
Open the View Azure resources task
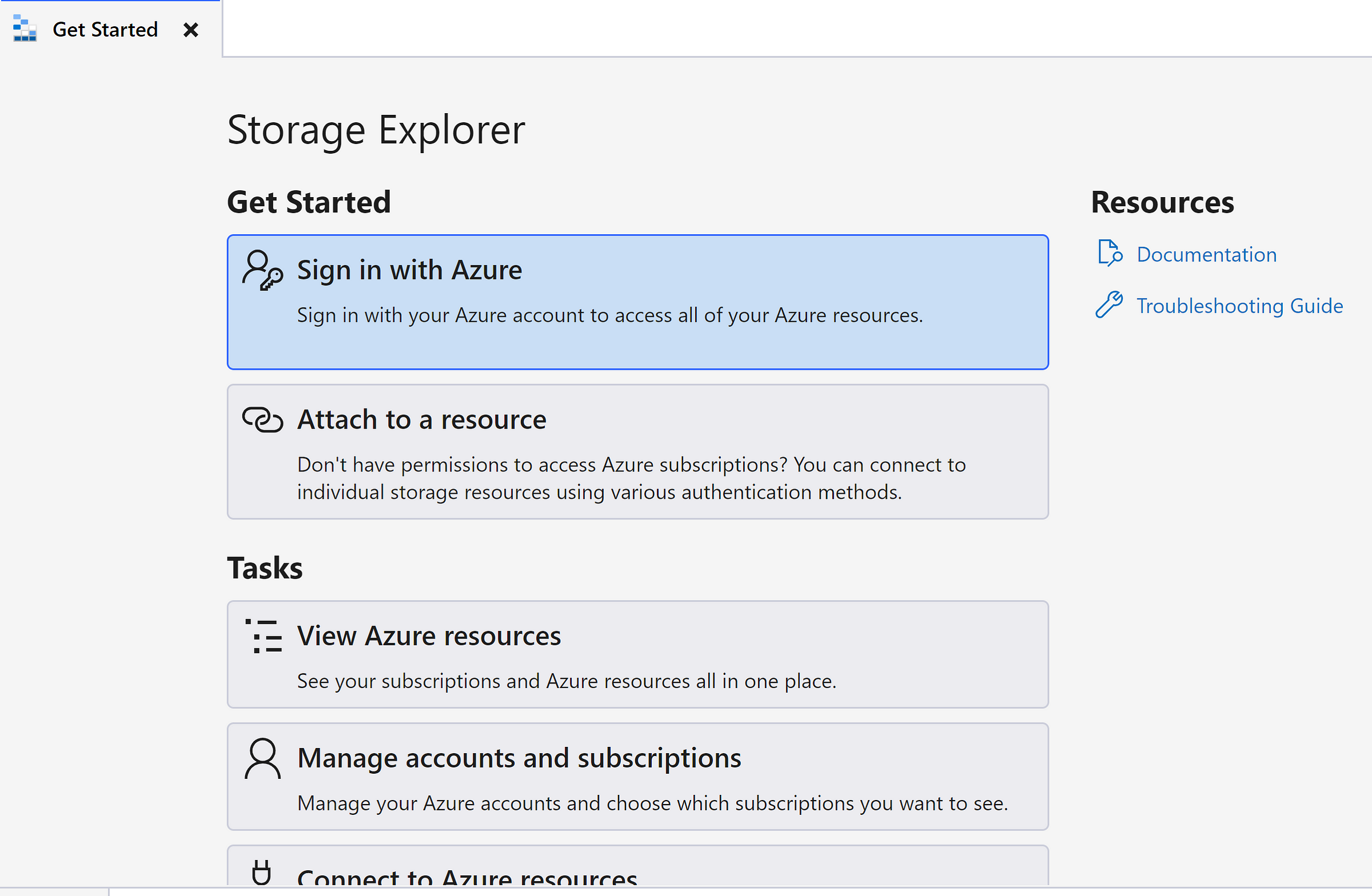click(x=637, y=654)
